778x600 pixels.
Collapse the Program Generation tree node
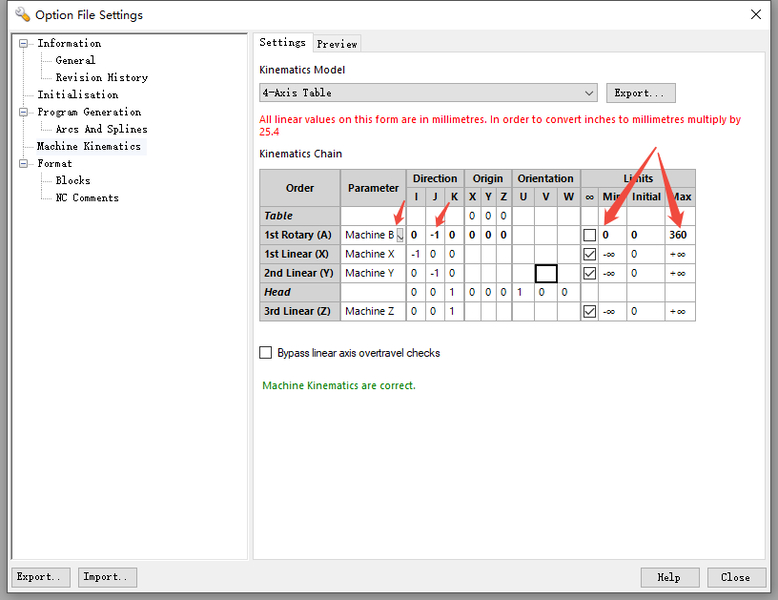(x=23, y=112)
